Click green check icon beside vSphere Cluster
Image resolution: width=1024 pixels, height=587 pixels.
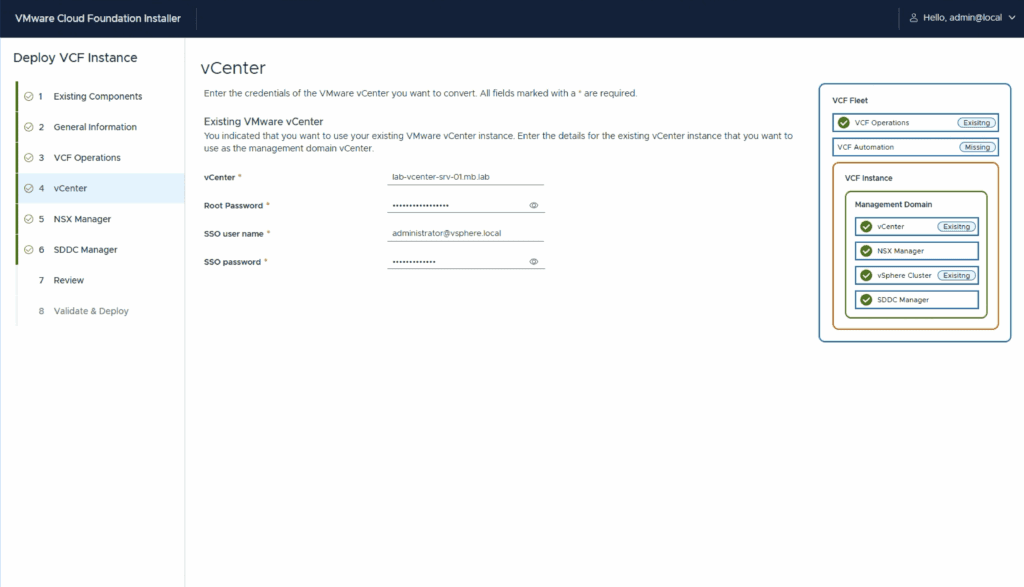tap(866, 275)
